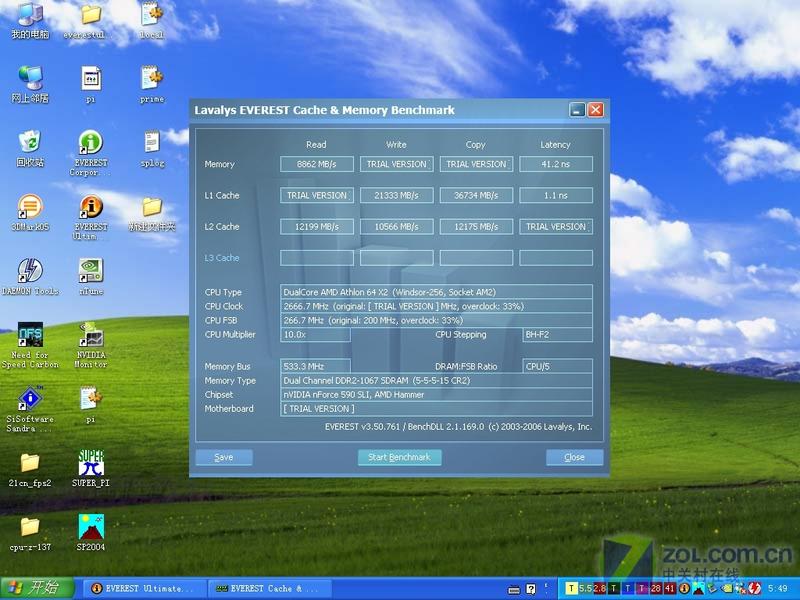Click the L1 Cache Copy 36734 MB/s field
Viewport: 800px width, 600px height.
pyautogui.click(x=476, y=195)
